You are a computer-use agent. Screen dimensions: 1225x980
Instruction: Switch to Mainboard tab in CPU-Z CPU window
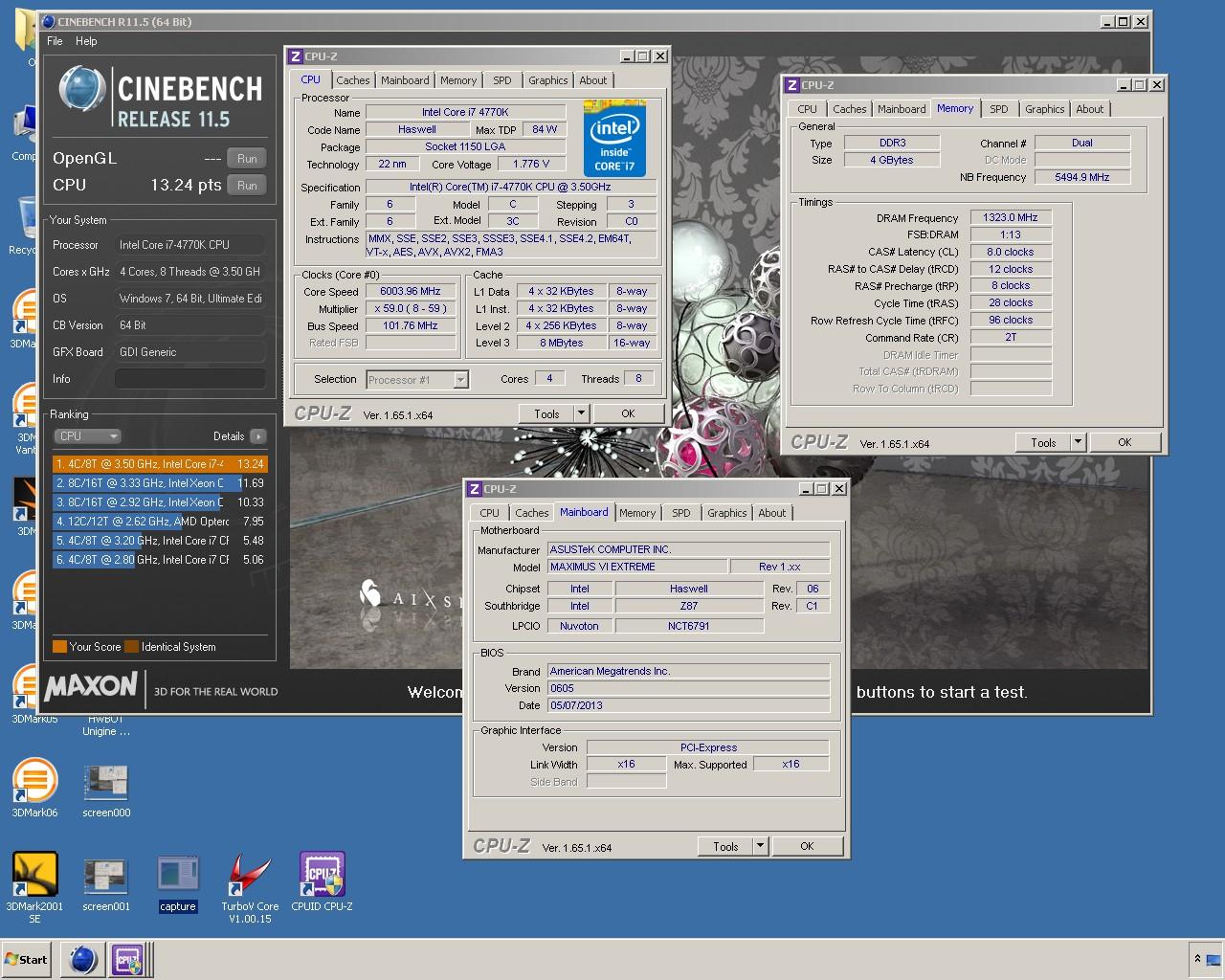(x=405, y=80)
